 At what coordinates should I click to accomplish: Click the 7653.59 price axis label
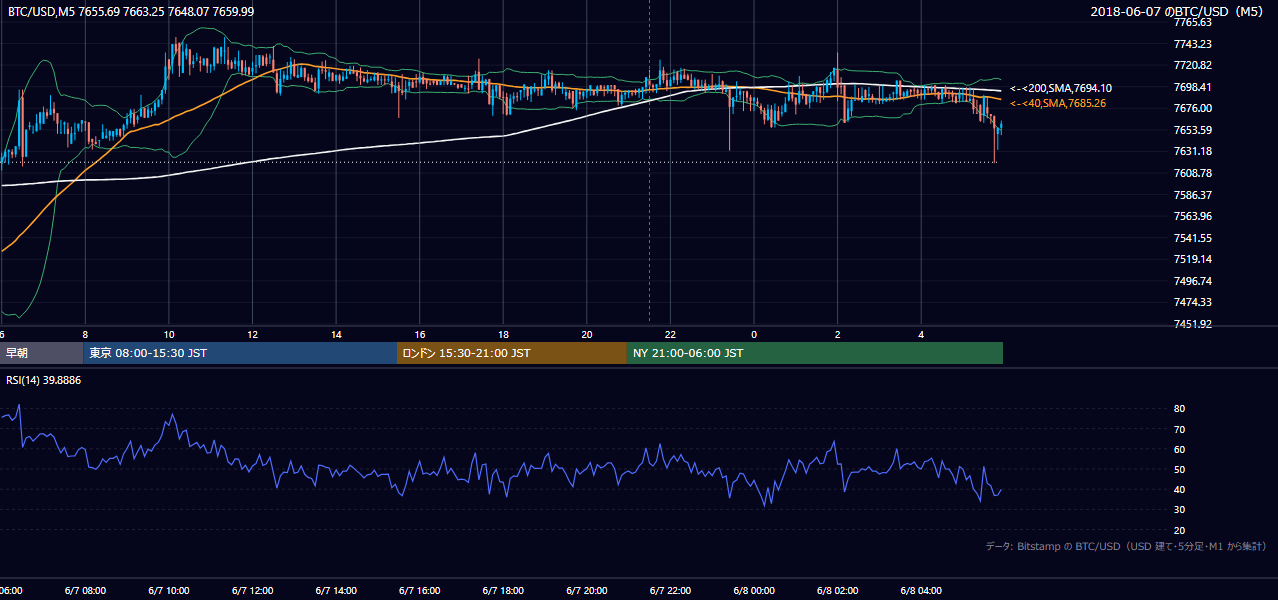(1193, 130)
